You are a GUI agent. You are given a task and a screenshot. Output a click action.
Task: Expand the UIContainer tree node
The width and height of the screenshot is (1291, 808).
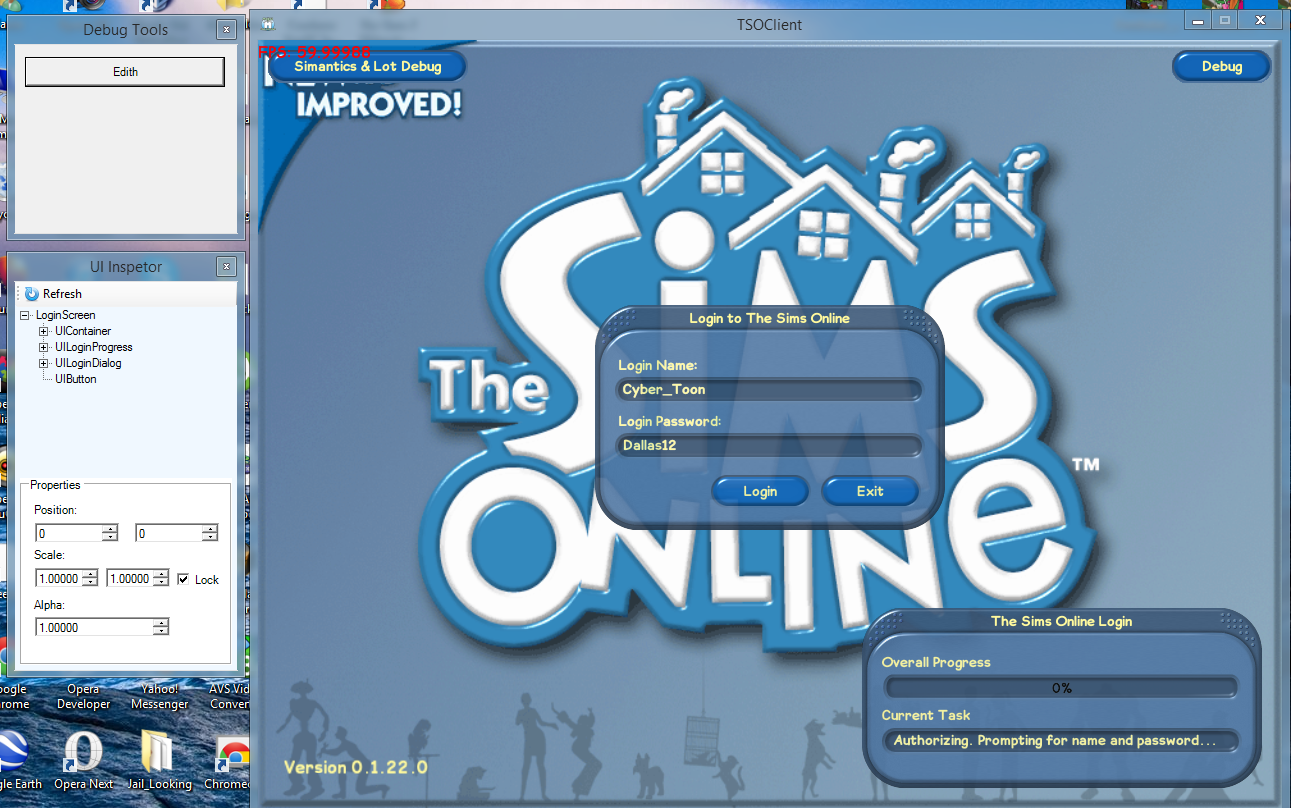(x=44, y=331)
